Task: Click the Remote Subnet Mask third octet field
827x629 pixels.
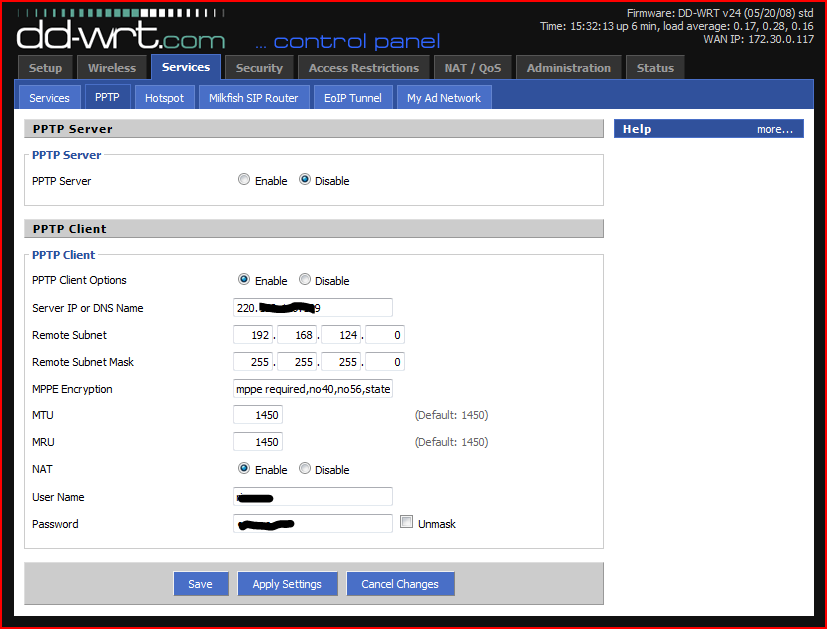Action: pyautogui.click(x=341, y=362)
